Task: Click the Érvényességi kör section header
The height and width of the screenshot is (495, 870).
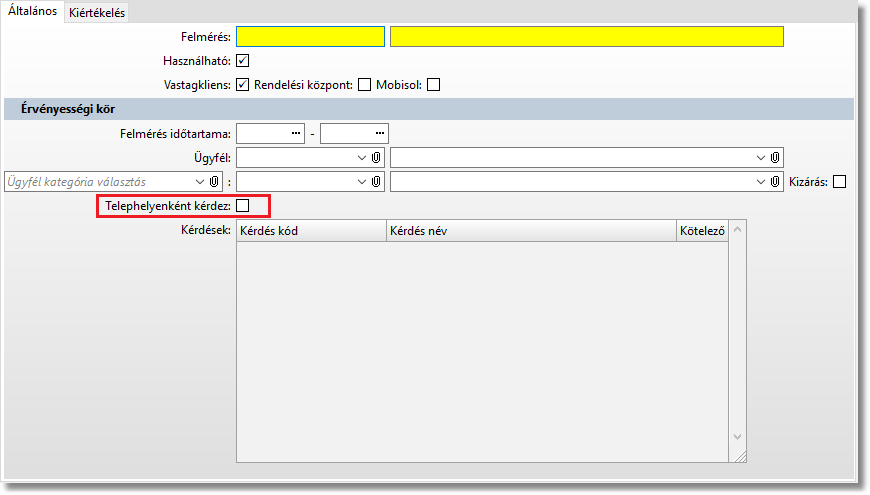Action: pos(428,109)
